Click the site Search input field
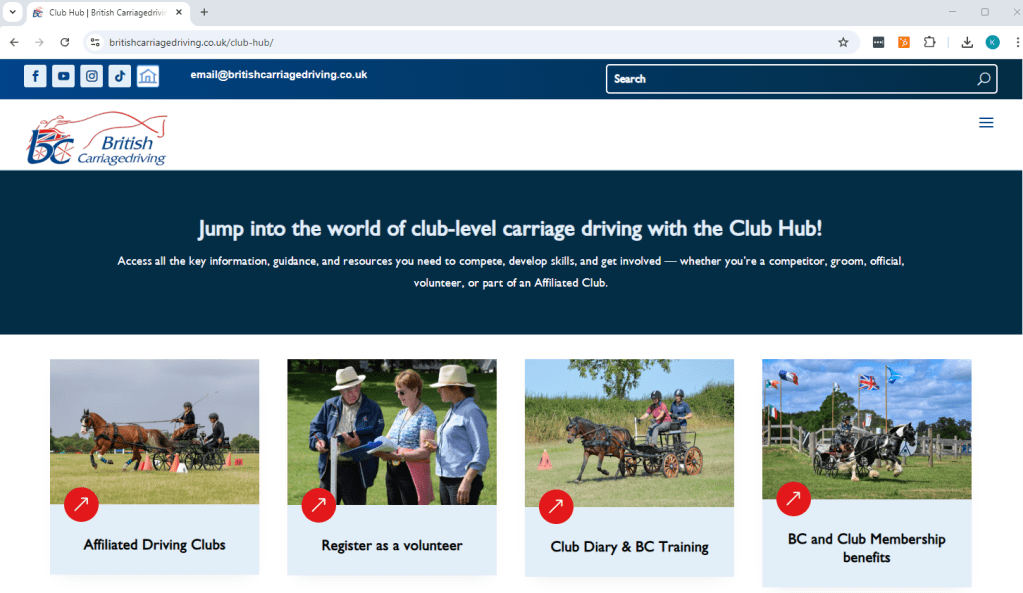The width and height of the screenshot is (1023, 593). 790,79
